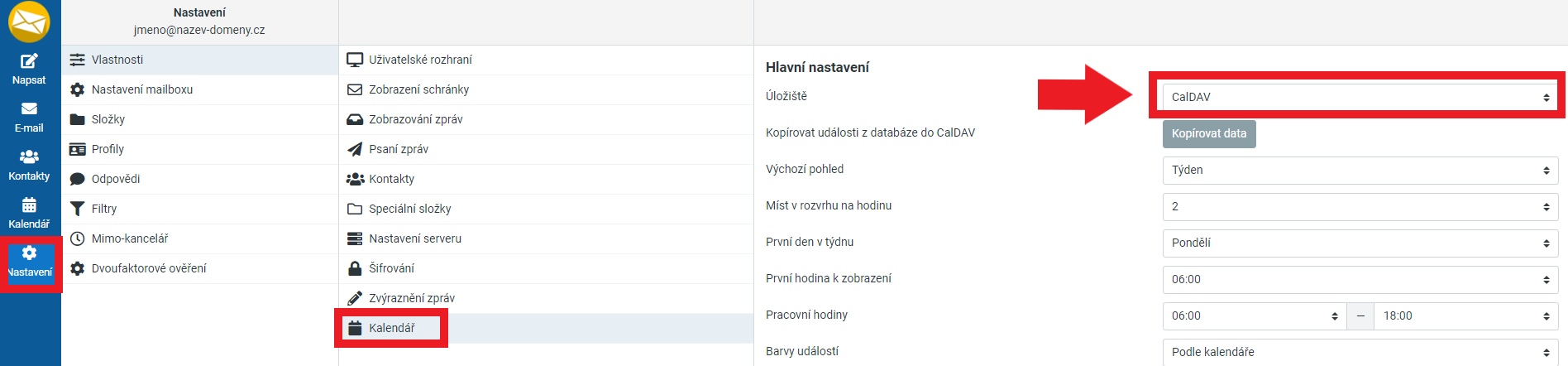Expand the Výchozí pohled dropdown
Screen dimensions: 1568x366
point(1360,170)
